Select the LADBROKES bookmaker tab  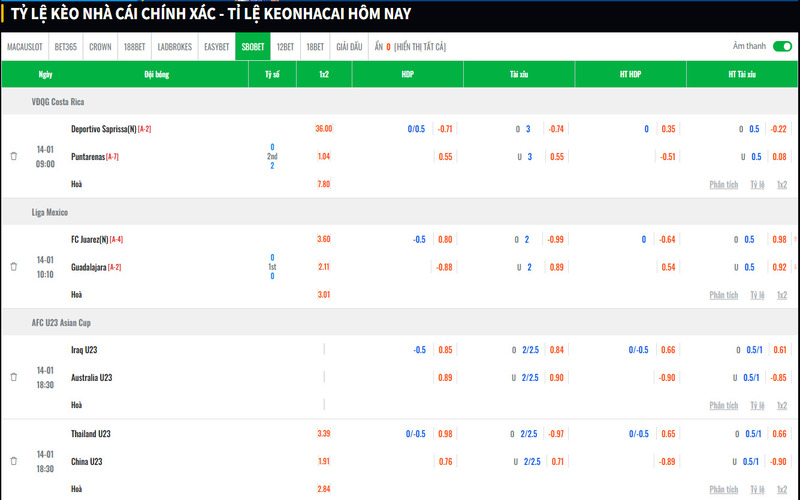pyautogui.click(x=175, y=47)
